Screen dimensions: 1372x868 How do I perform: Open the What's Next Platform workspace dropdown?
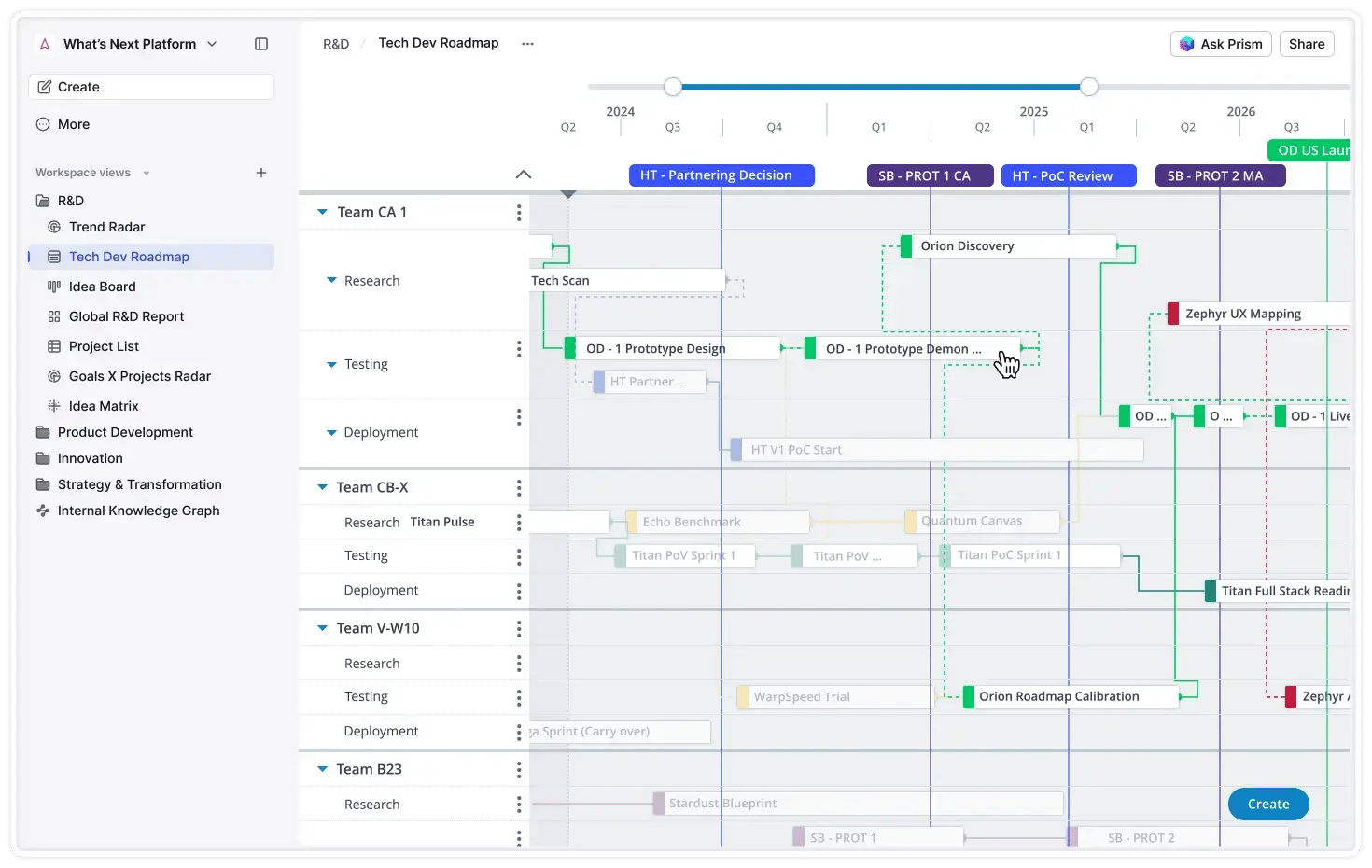pos(212,44)
